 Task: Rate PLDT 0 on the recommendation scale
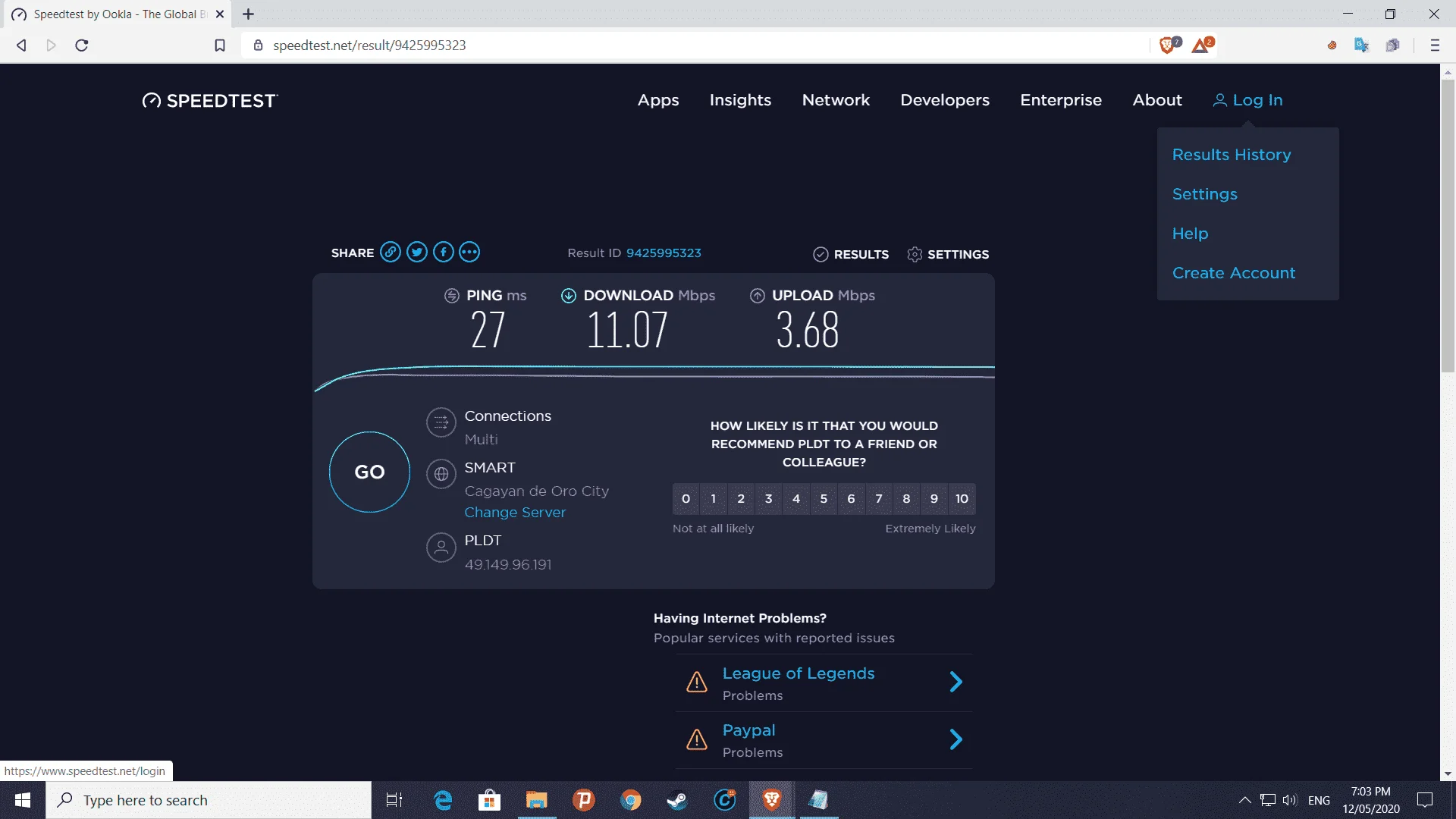tap(686, 499)
